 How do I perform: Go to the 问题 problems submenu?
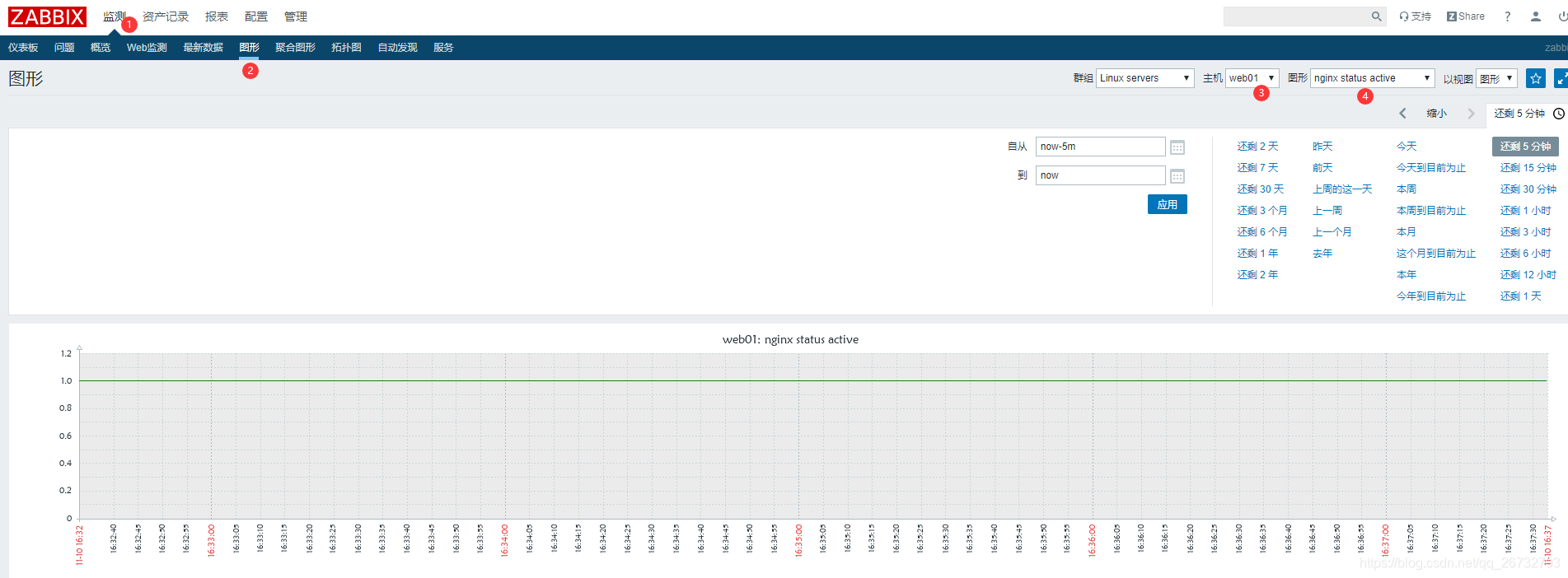tap(64, 48)
